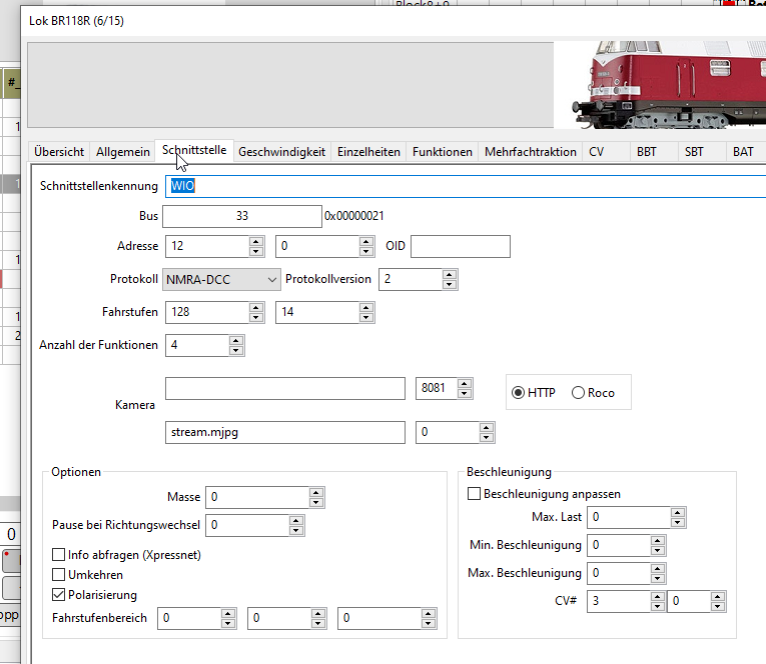Increase the Masse spinner value

pos(316,492)
